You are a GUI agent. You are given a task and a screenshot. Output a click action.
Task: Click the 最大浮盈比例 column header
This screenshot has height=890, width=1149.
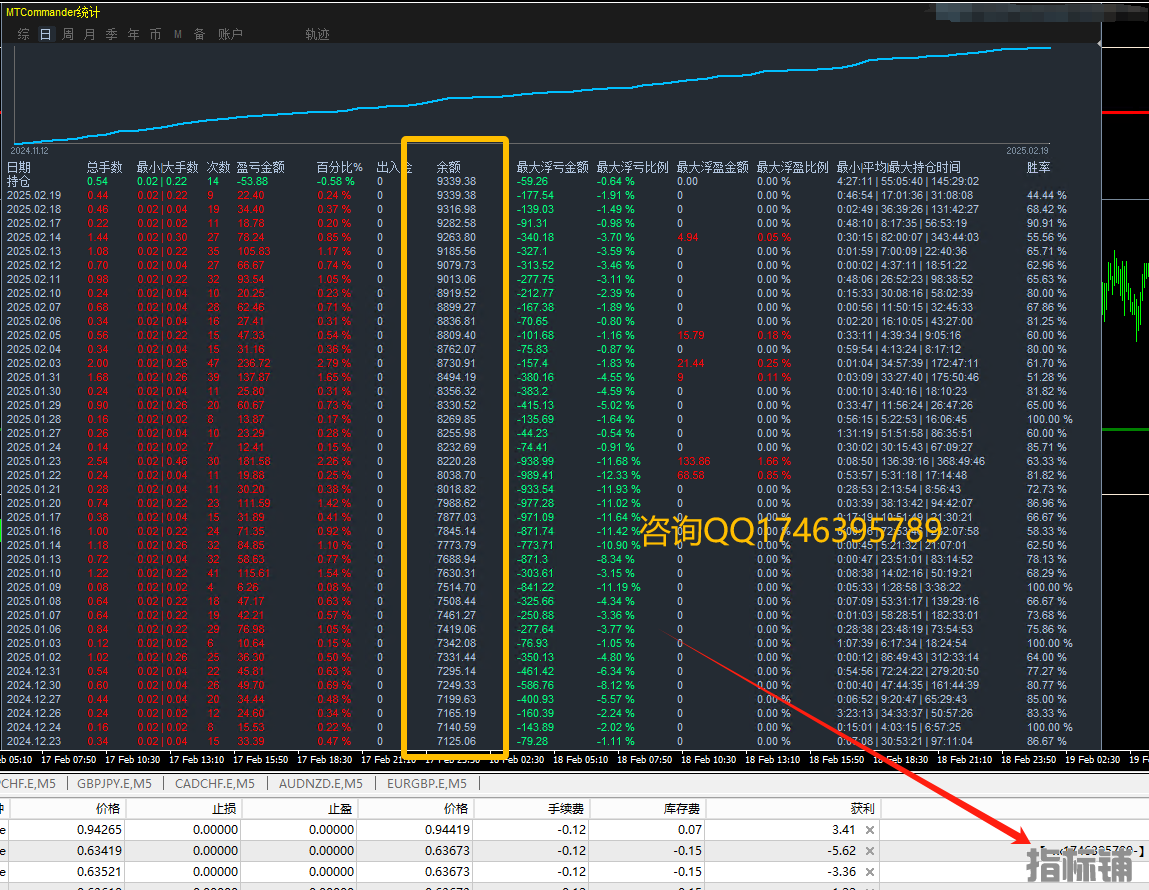point(792,168)
